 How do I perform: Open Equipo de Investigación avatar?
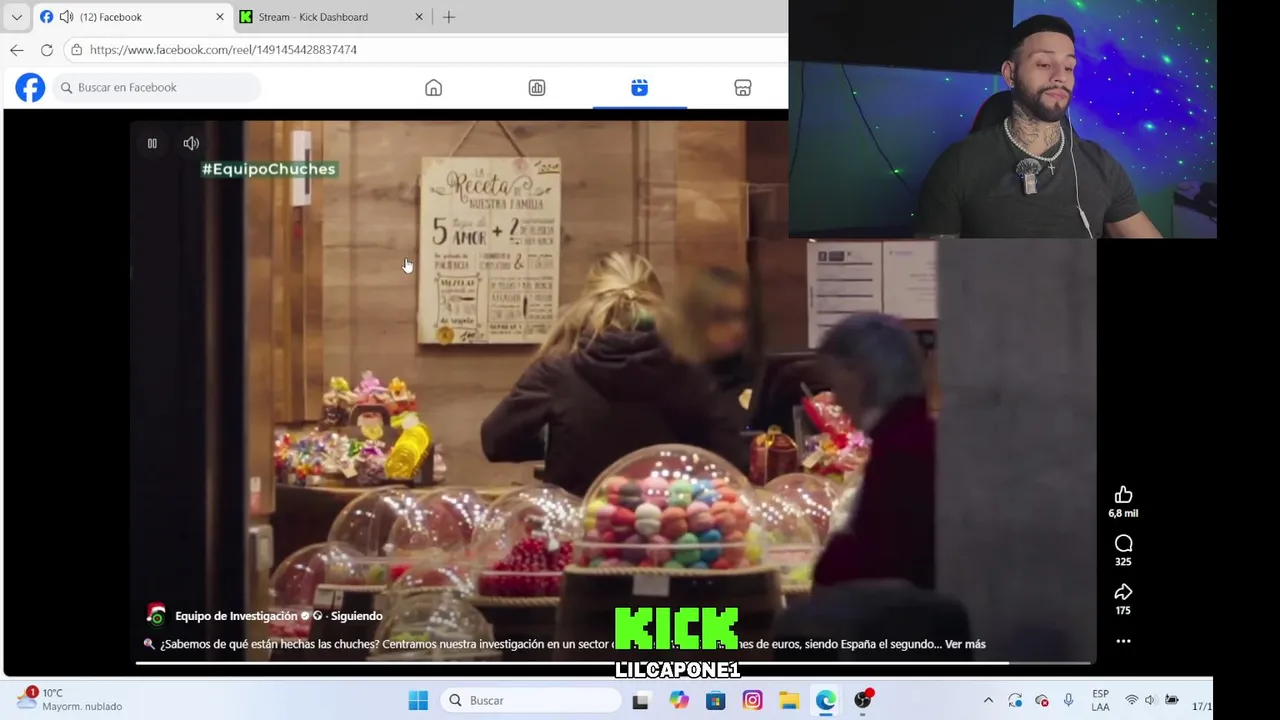[155, 615]
